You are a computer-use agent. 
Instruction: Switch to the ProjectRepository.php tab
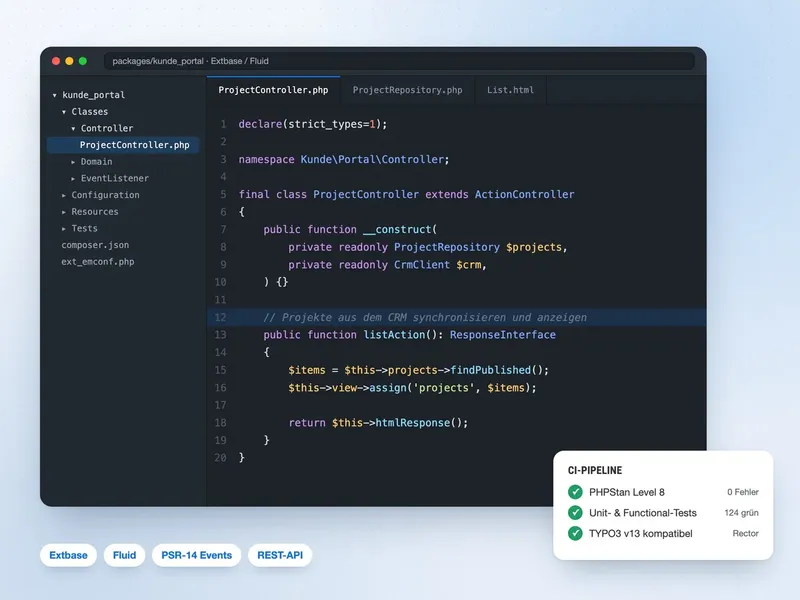(407, 90)
